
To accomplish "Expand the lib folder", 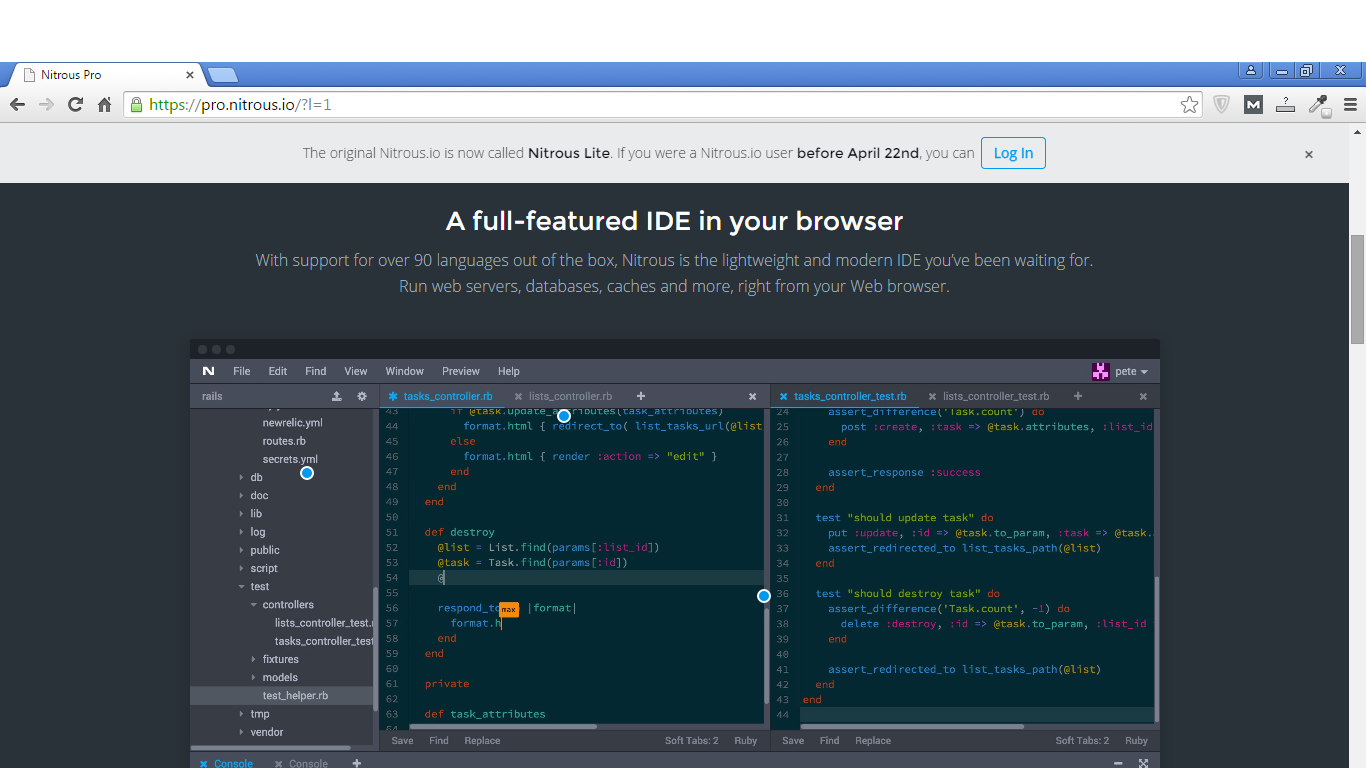I will click(241, 514).
